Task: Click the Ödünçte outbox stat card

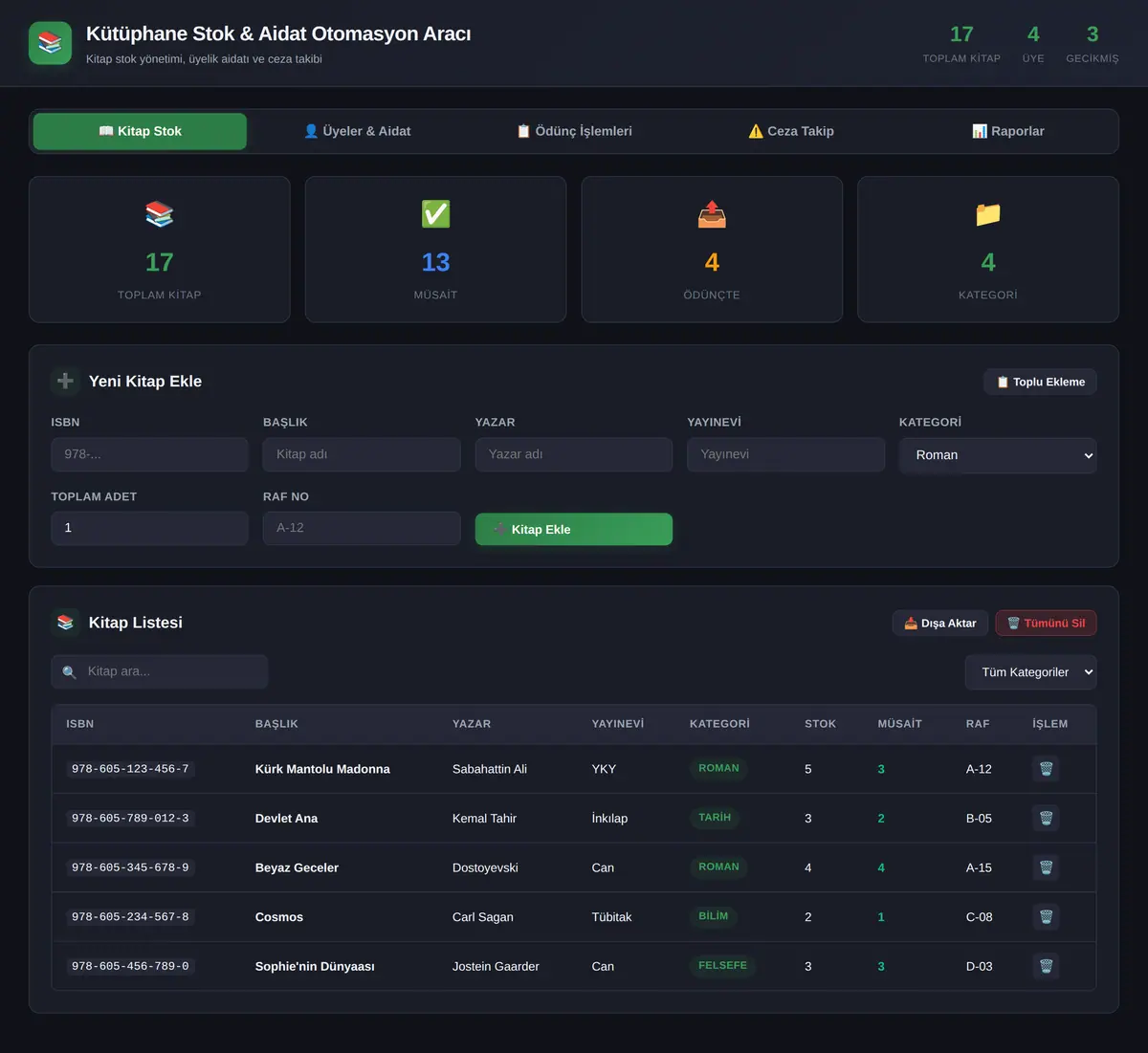Action: click(x=712, y=249)
